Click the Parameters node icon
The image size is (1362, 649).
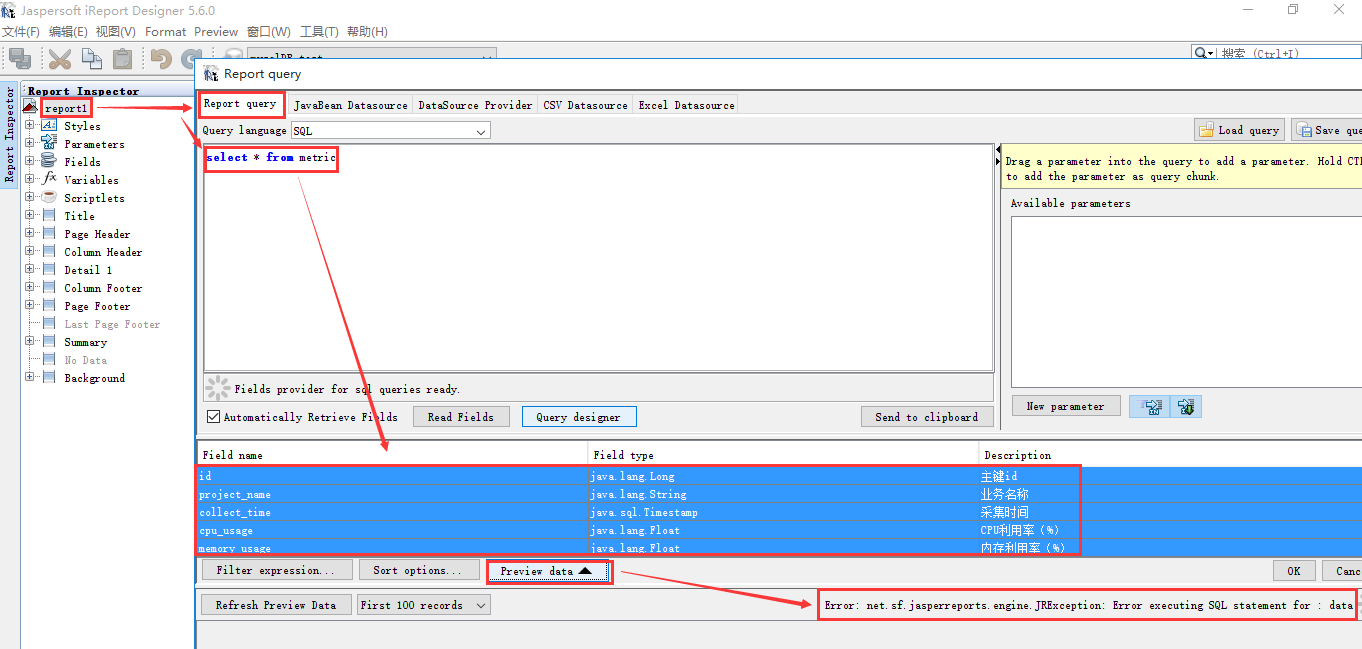(x=49, y=144)
